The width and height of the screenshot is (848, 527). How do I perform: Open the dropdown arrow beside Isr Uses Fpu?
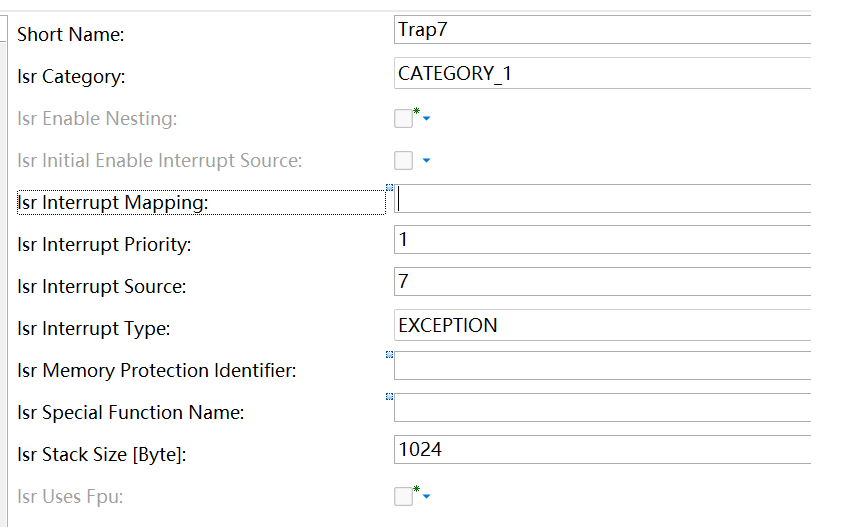[426, 496]
